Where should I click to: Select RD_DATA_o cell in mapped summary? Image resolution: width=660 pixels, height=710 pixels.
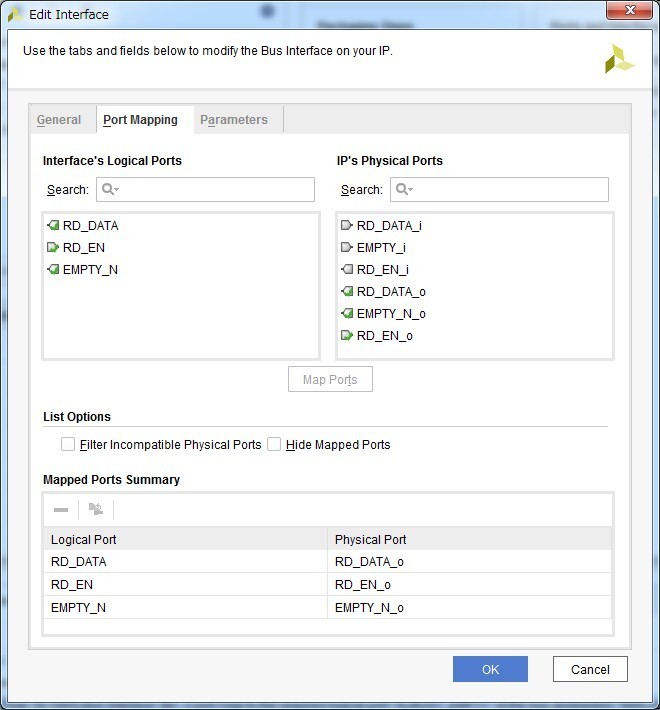469,561
